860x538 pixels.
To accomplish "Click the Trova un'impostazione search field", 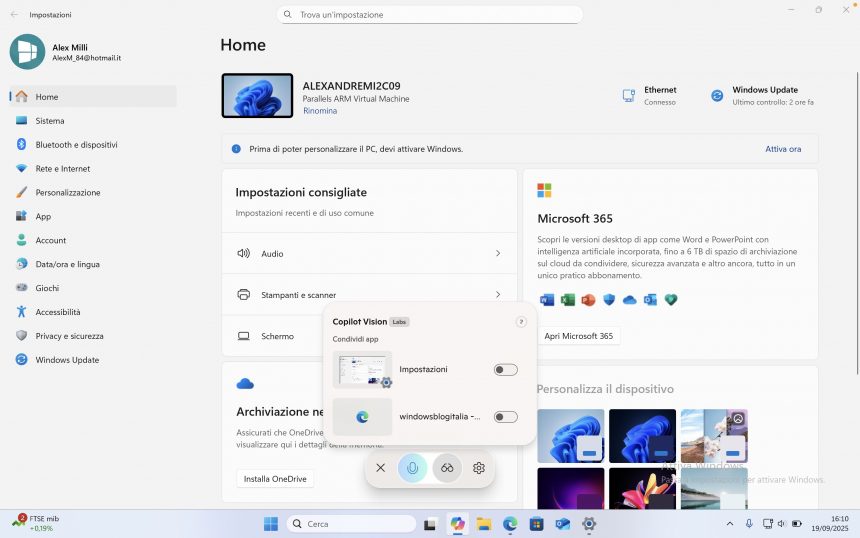I will 430,15.
